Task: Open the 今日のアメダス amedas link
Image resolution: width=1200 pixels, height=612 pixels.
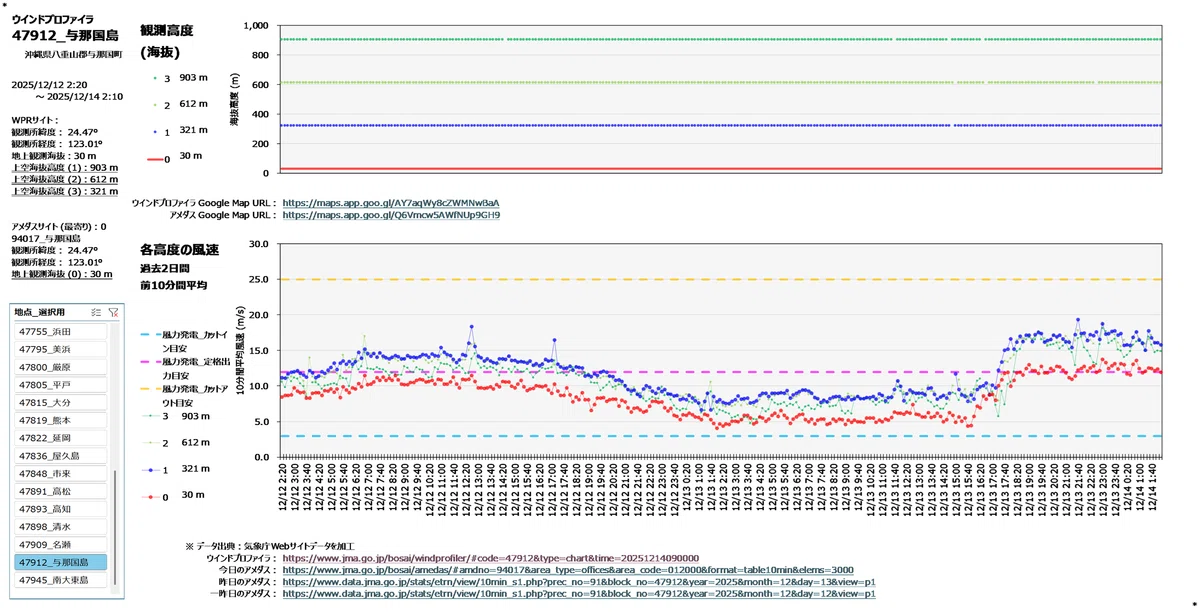Action: click(x=567, y=570)
